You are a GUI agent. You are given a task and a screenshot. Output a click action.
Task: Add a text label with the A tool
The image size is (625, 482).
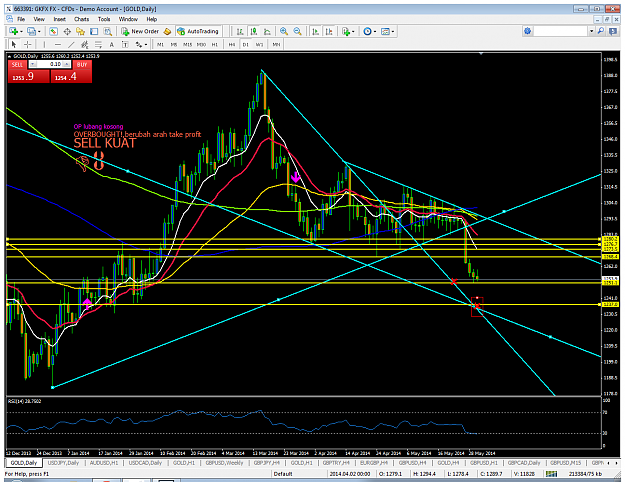click(112, 44)
